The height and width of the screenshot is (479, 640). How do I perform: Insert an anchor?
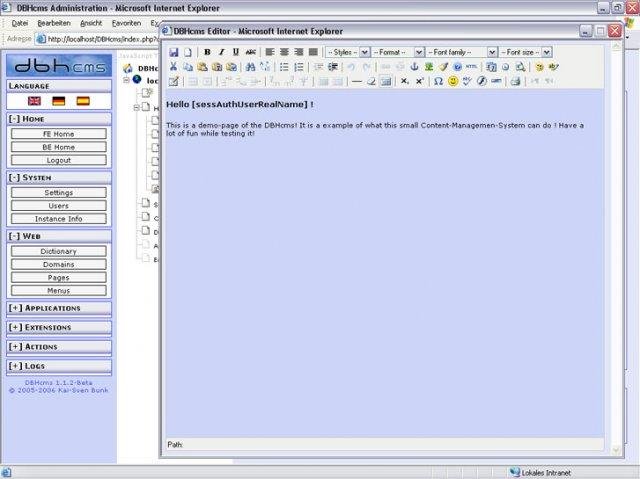(414, 67)
